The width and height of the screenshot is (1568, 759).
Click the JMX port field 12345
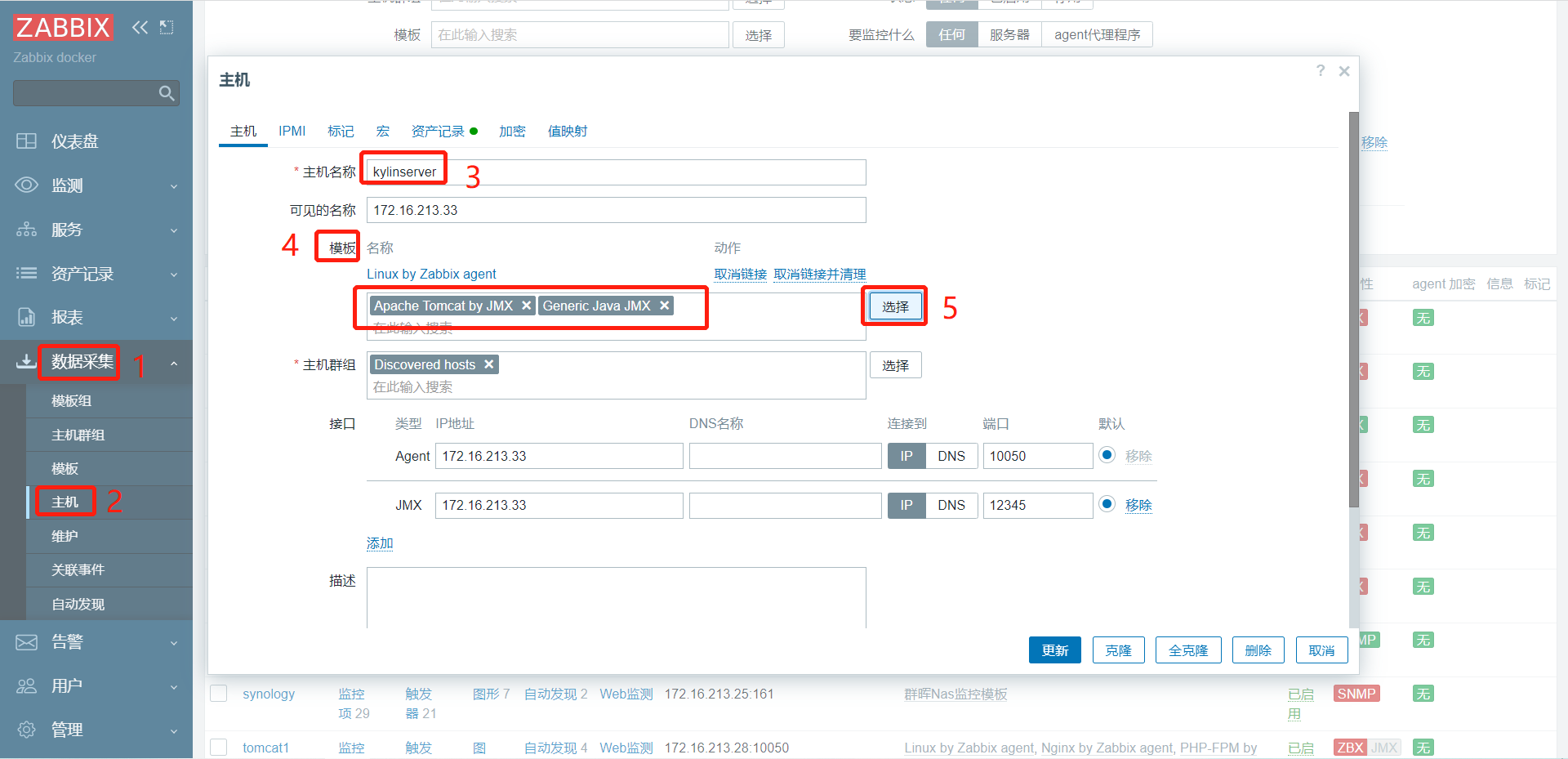pos(1038,505)
